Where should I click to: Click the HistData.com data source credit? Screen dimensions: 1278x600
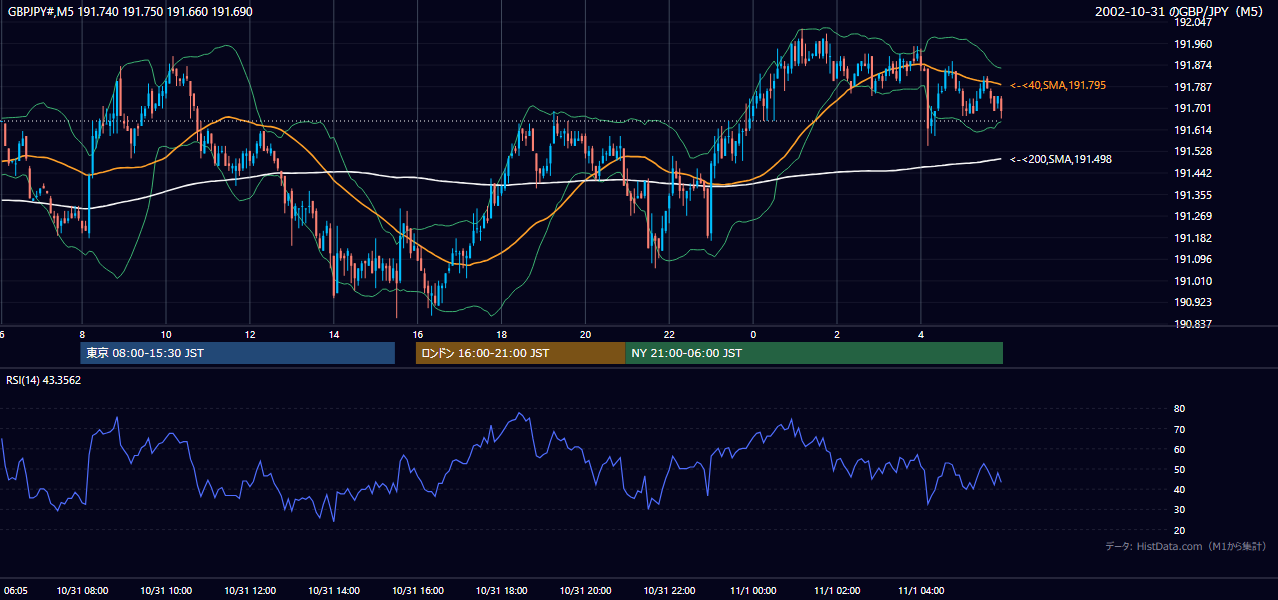pos(1185,546)
